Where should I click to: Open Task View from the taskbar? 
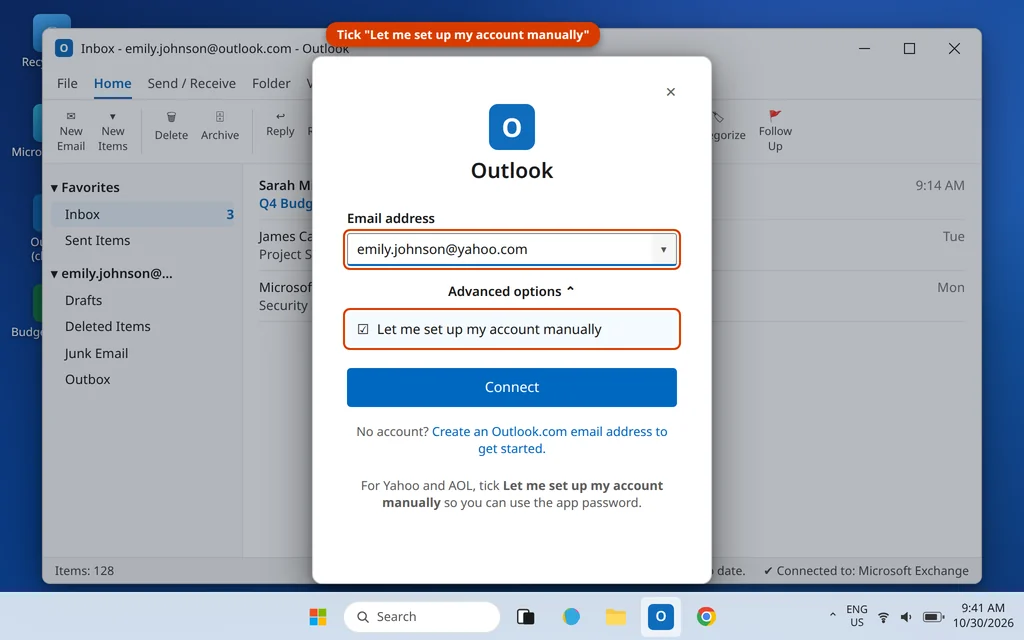[526, 616]
